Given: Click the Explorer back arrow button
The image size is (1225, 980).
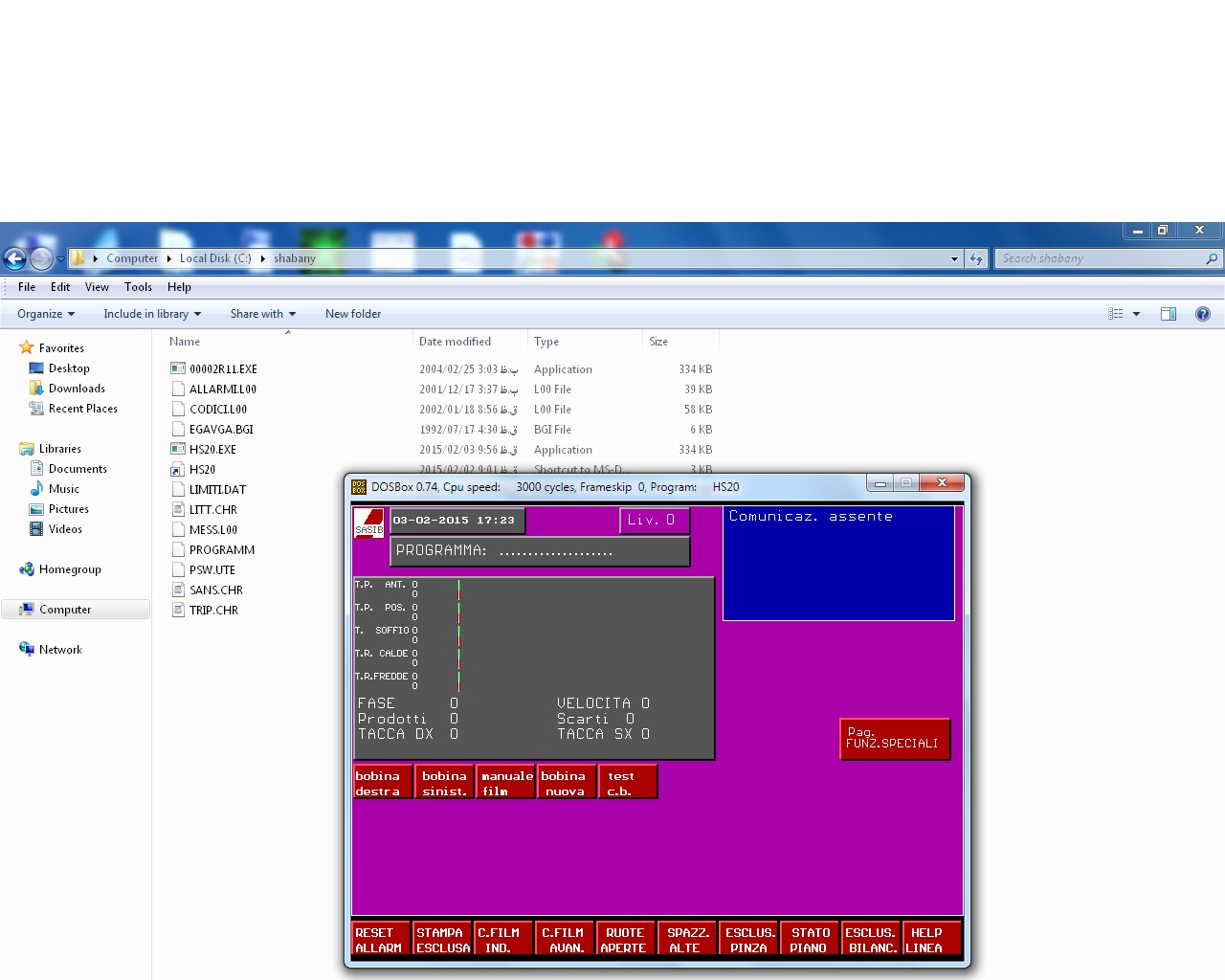Looking at the screenshot, I should pyautogui.click(x=15, y=258).
